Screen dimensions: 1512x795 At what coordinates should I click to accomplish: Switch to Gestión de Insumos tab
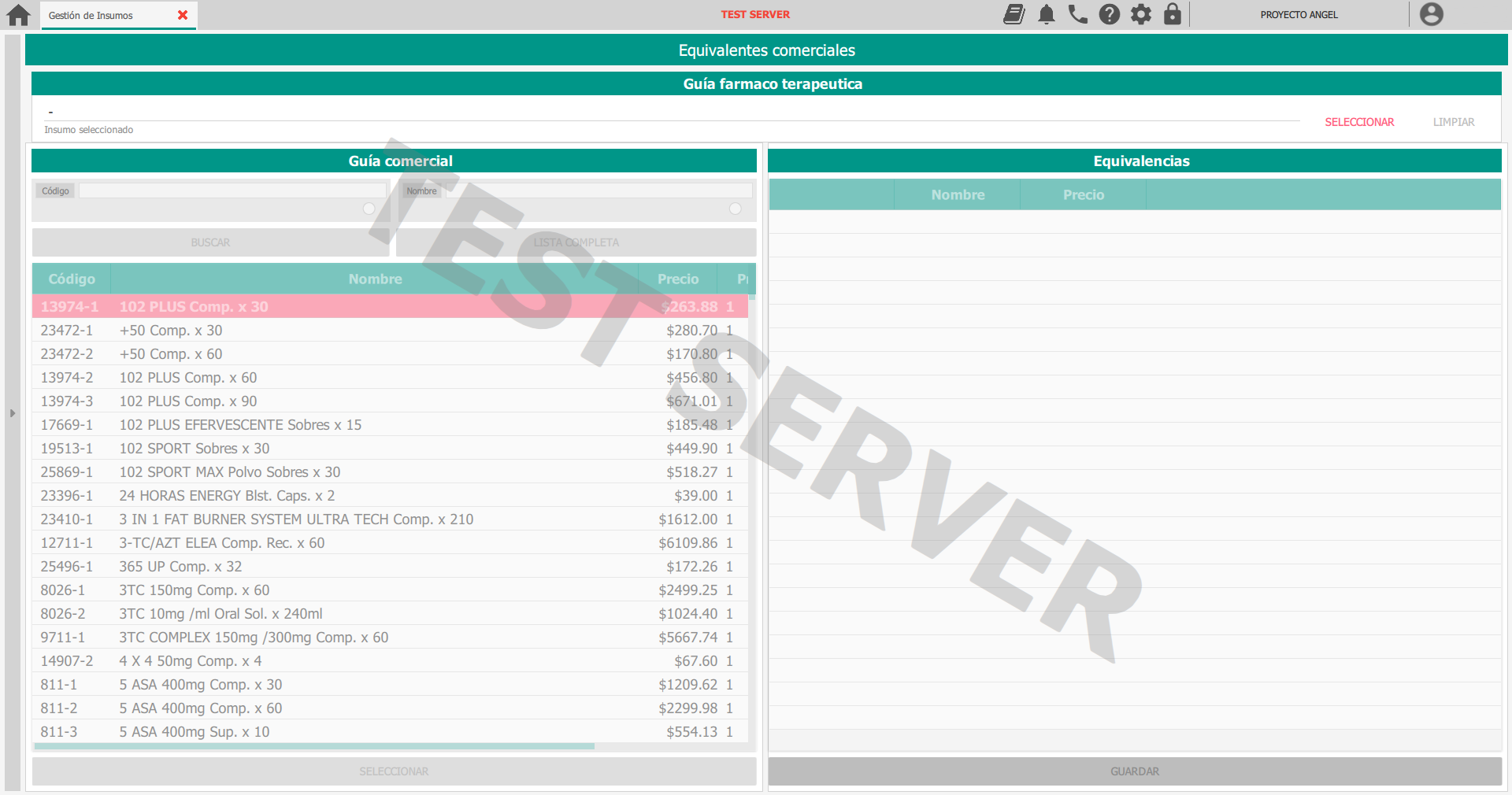(91, 16)
